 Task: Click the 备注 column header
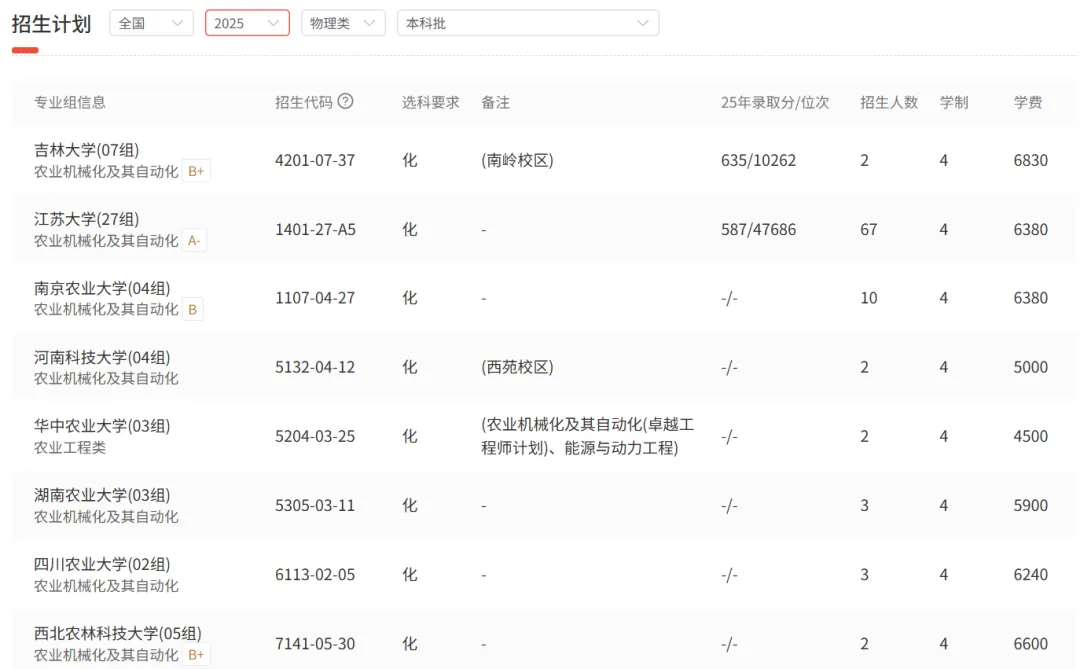(x=495, y=103)
